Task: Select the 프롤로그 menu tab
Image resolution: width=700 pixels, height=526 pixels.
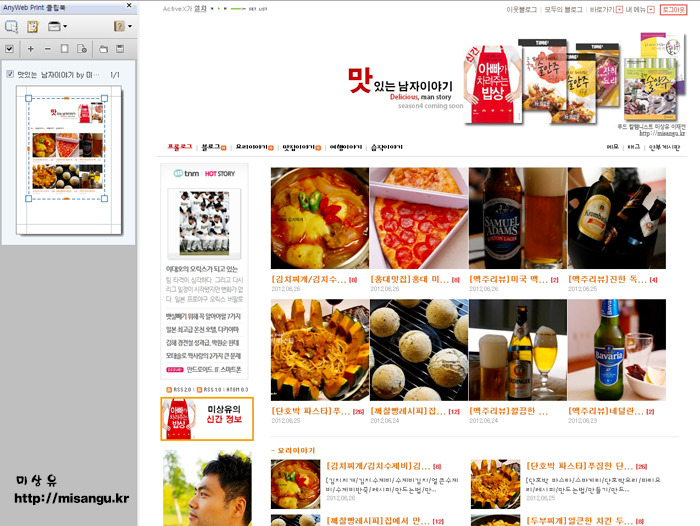Action: pos(180,147)
